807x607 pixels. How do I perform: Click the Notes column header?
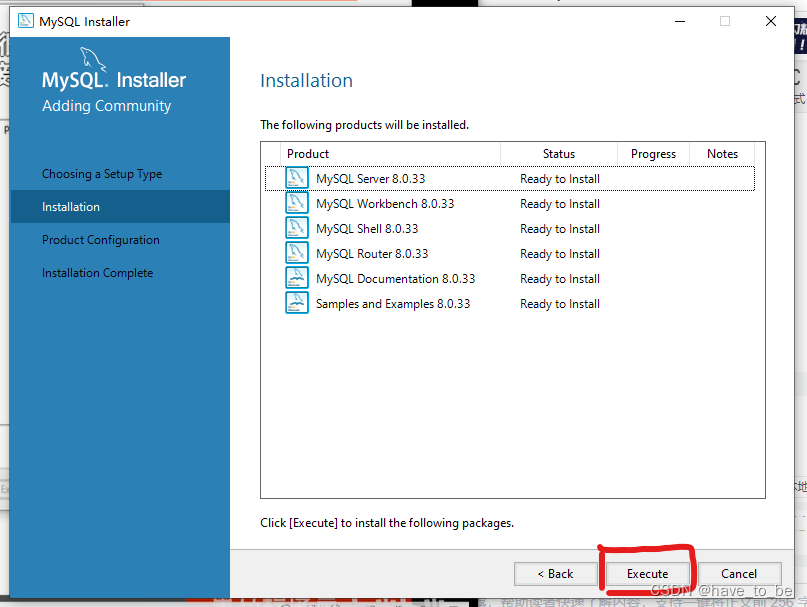coord(722,154)
